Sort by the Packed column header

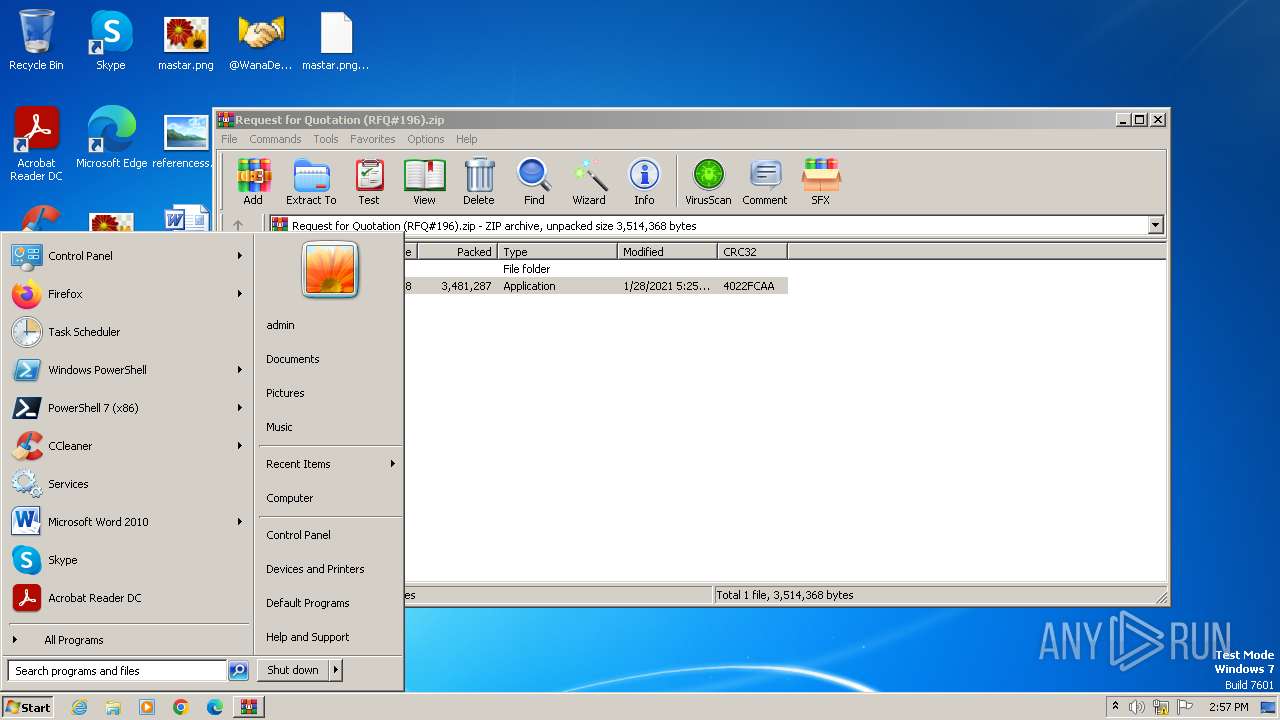457,252
